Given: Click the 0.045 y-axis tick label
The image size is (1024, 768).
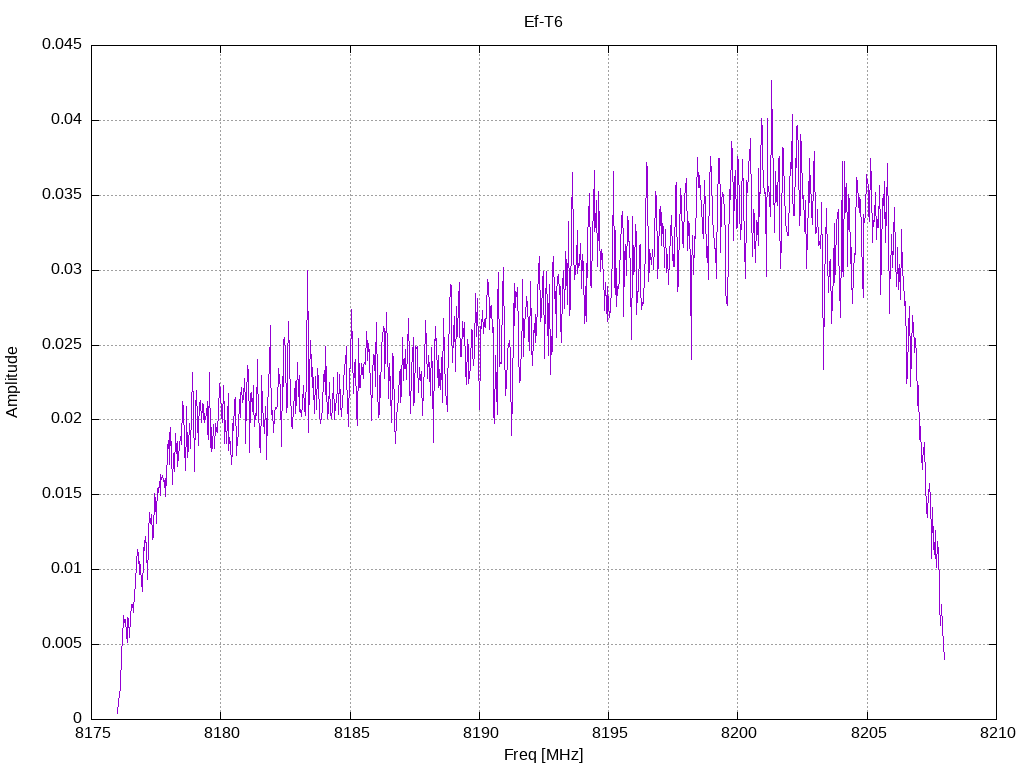Looking at the screenshot, I should coord(62,44).
